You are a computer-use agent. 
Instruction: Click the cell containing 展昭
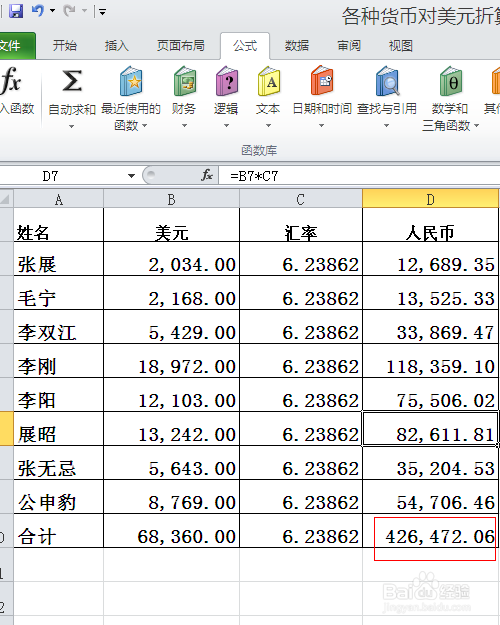pos(59,428)
